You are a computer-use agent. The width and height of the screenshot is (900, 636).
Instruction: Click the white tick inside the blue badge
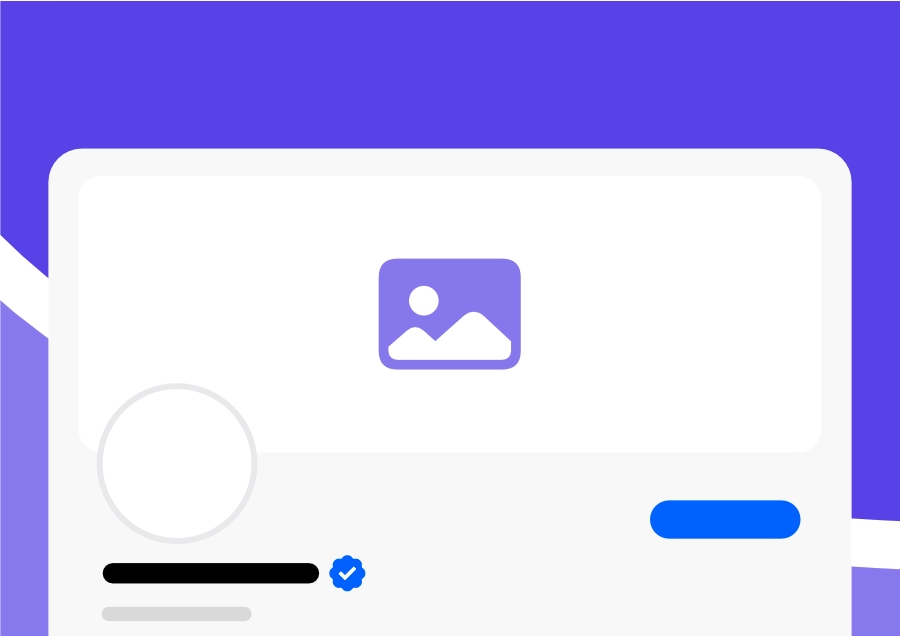[347, 573]
